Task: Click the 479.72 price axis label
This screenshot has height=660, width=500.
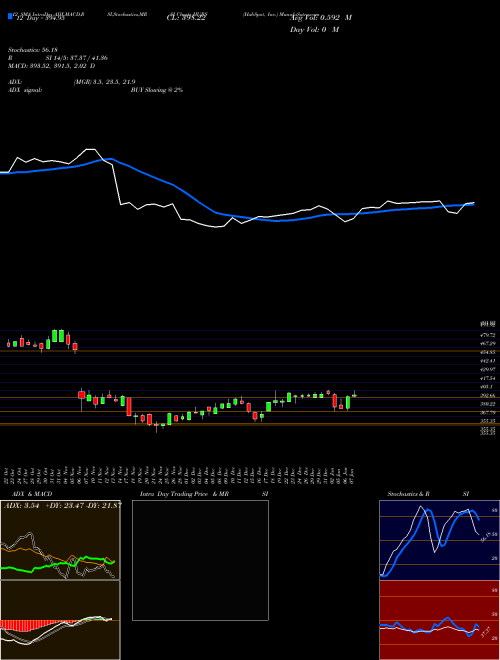Action: [x=488, y=335]
